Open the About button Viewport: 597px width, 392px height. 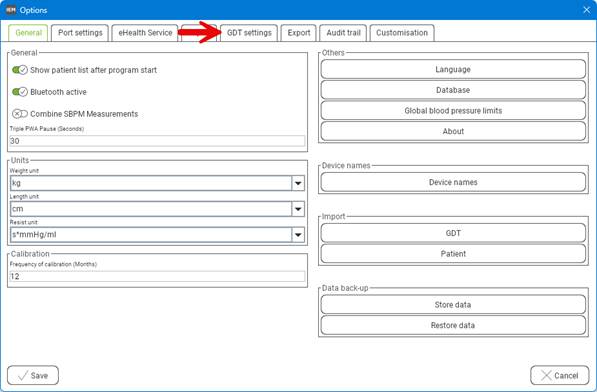453,131
